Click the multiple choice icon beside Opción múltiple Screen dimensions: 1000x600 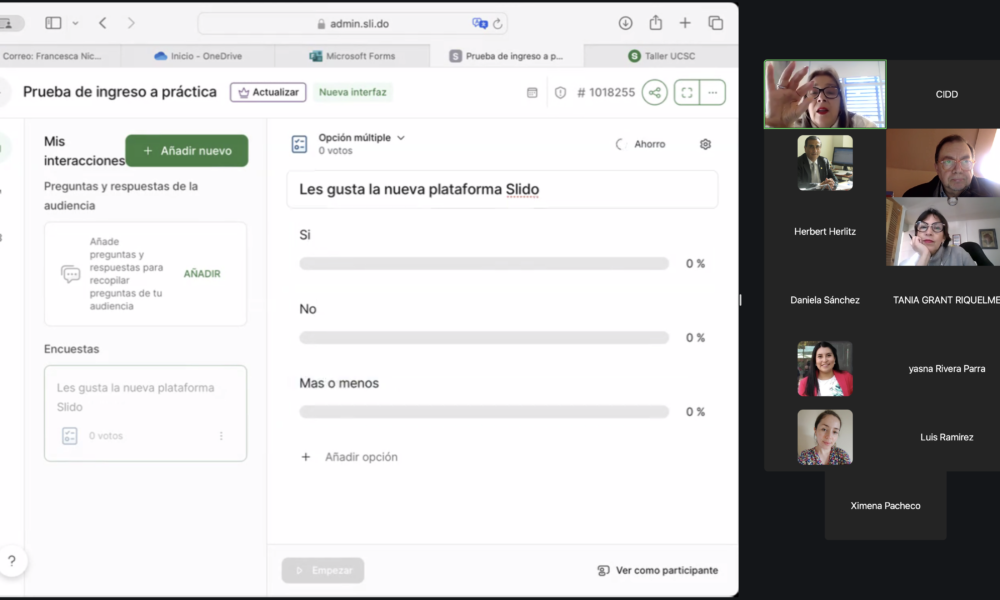pos(299,144)
